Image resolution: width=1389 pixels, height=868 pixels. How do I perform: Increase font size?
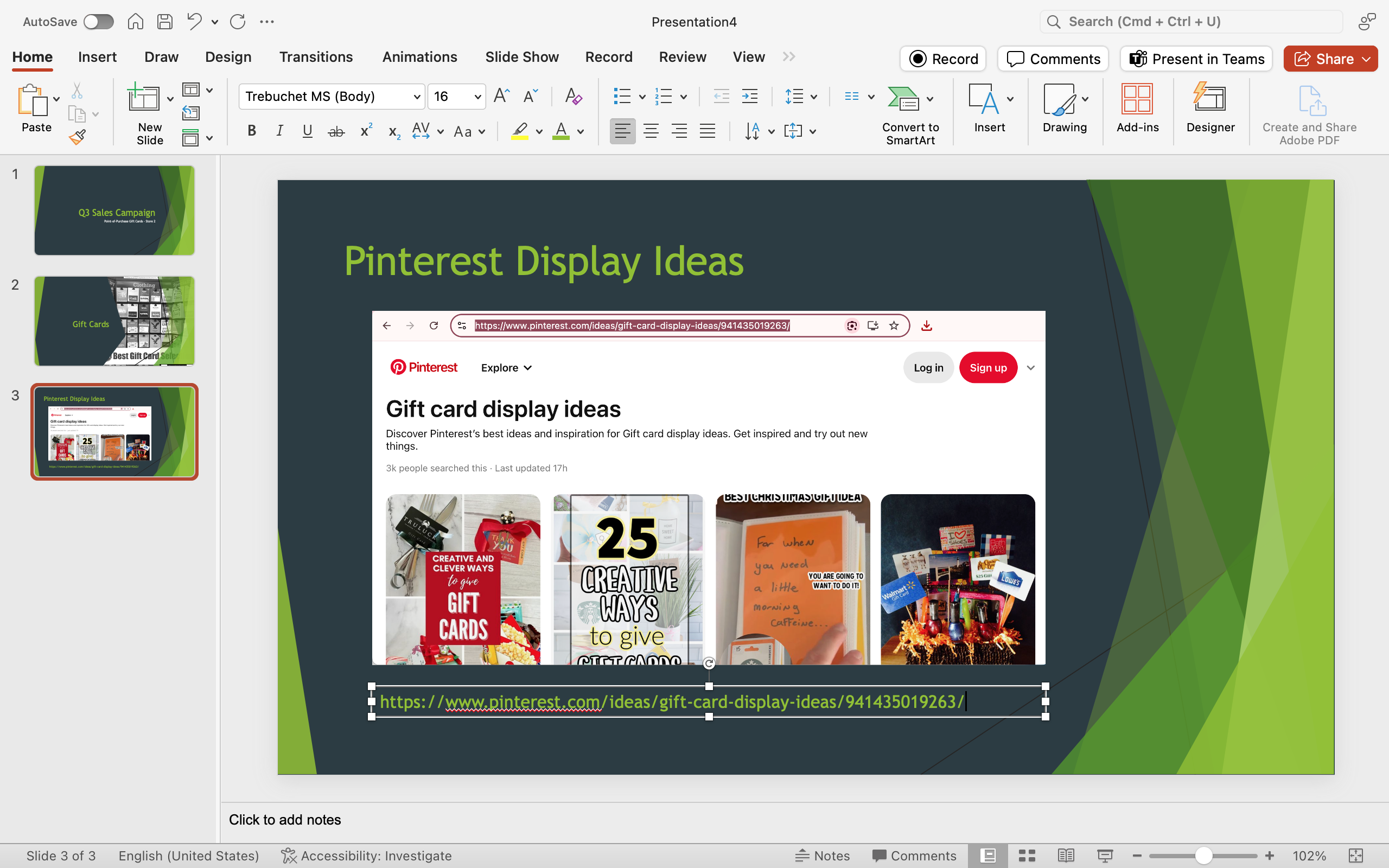[x=502, y=96]
